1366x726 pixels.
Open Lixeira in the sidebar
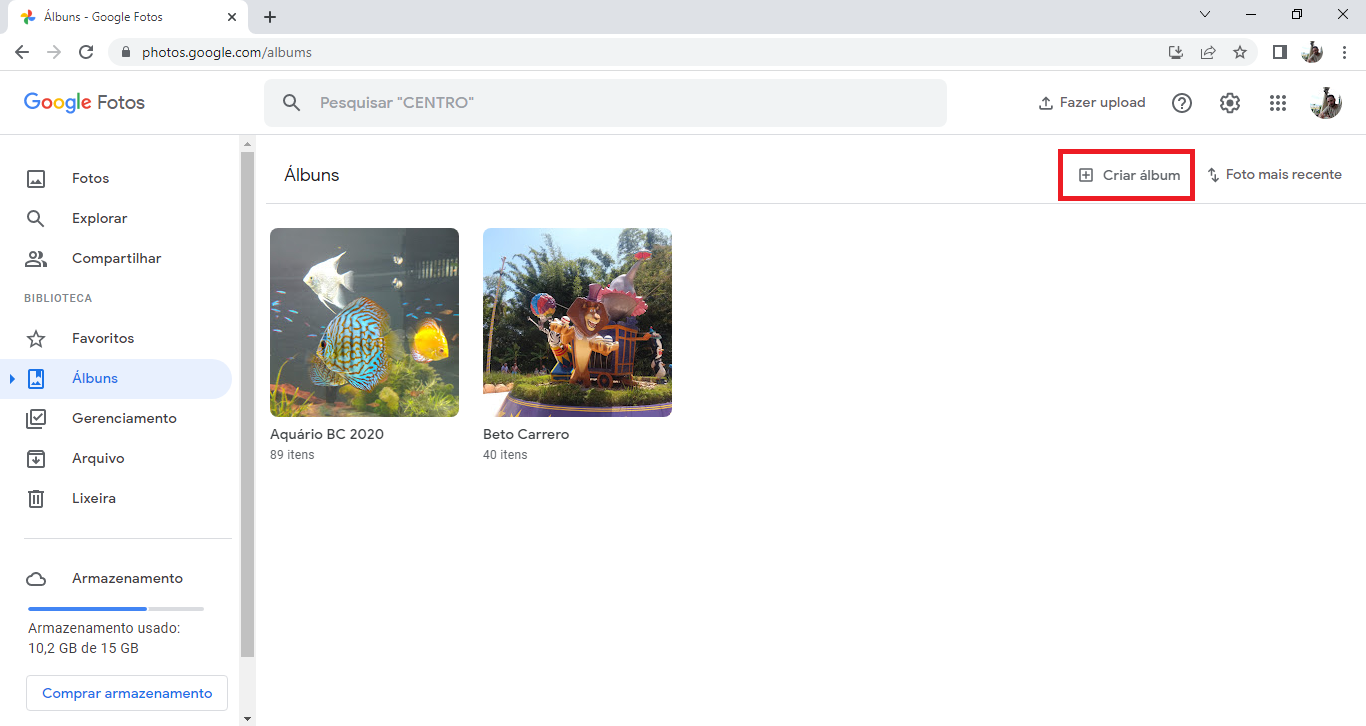click(116, 498)
